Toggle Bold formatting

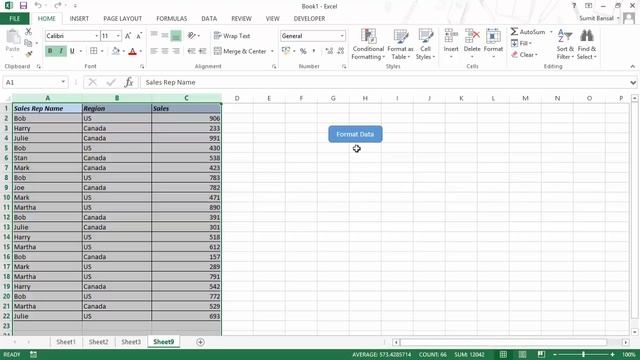click(50, 51)
